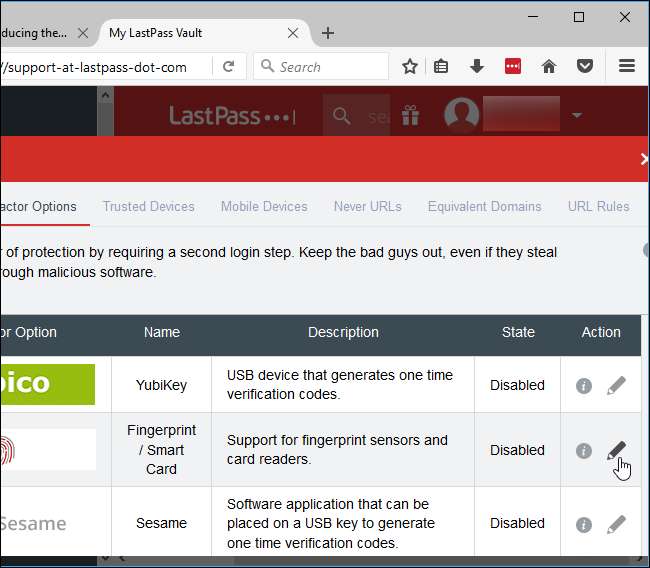Image resolution: width=650 pixels, height=568 pixels.
Task: Switch to URL Rules tab
Action: click(599, 206)
